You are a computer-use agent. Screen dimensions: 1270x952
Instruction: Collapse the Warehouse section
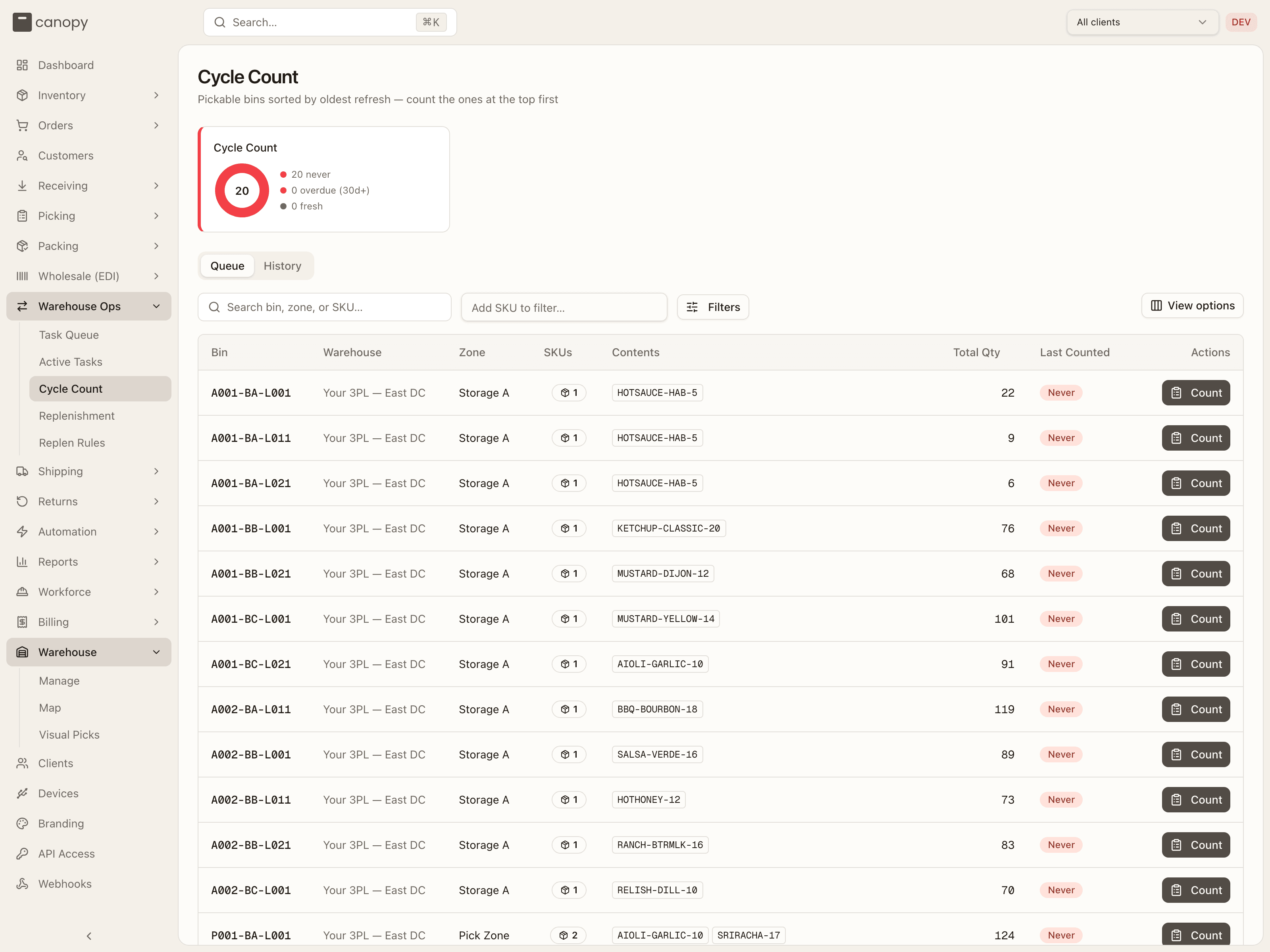156,652
